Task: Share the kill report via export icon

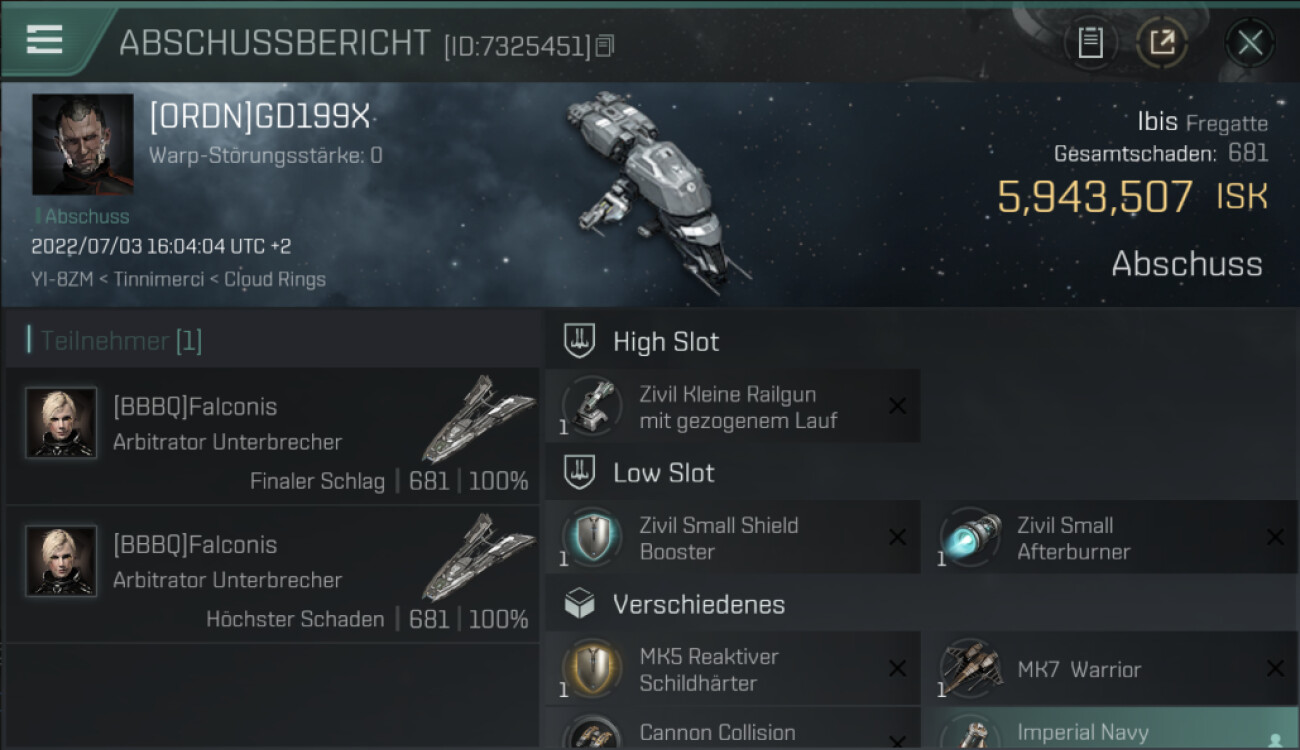Action: click(1162, 43)
